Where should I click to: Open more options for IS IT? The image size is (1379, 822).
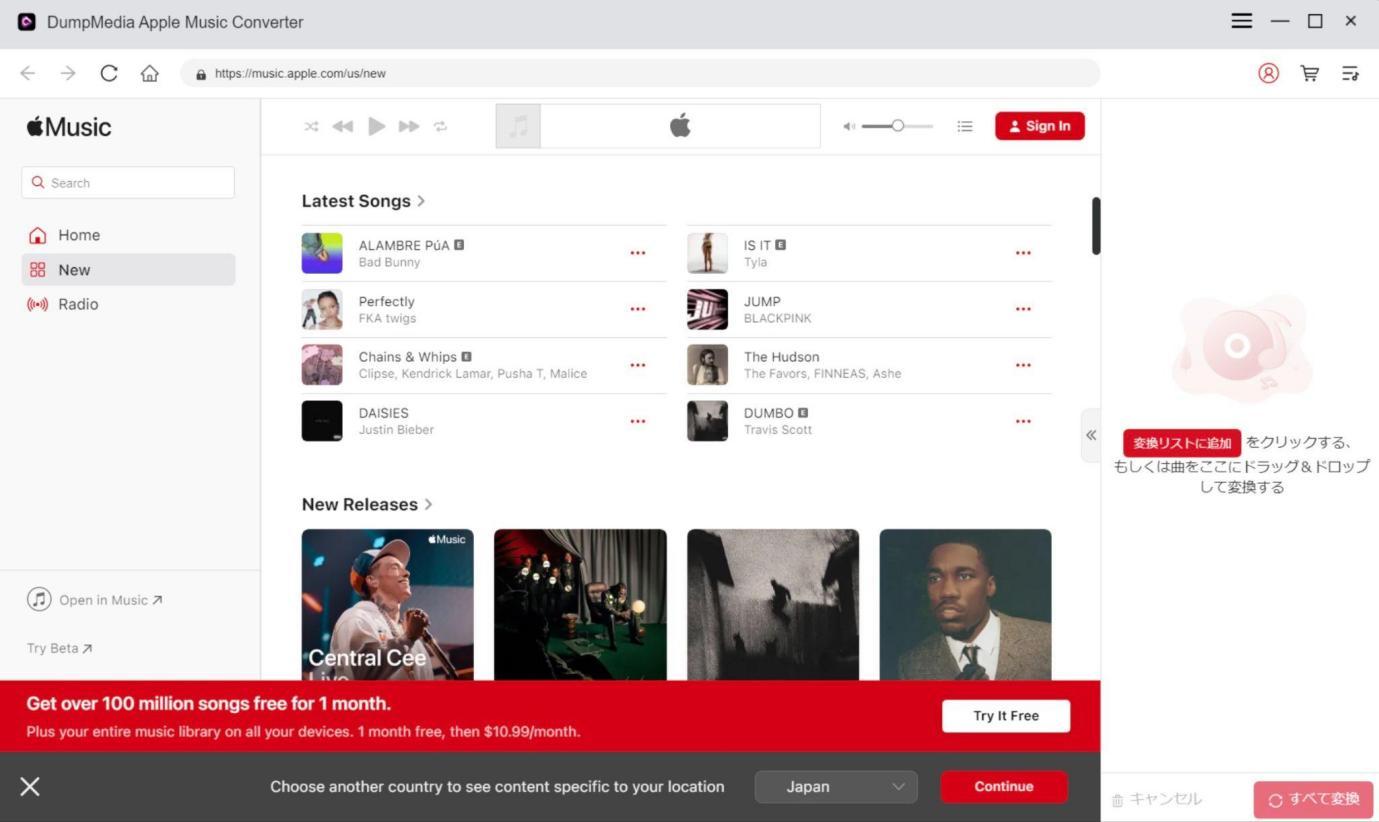pyautogui.click(x=1023, y=253)
